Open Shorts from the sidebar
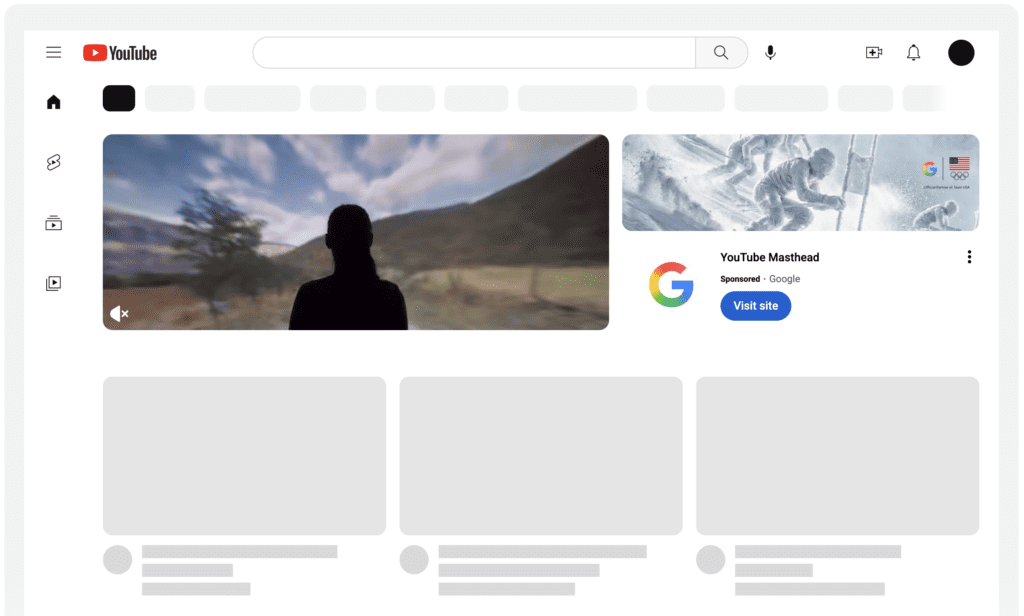The image size is (1024, 616). (x=54, y=163)
